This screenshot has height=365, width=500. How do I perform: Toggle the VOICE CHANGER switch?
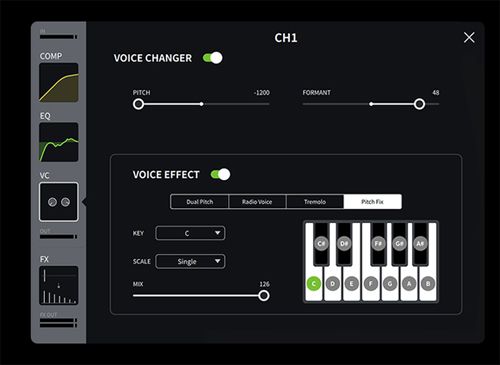[213, 58]
